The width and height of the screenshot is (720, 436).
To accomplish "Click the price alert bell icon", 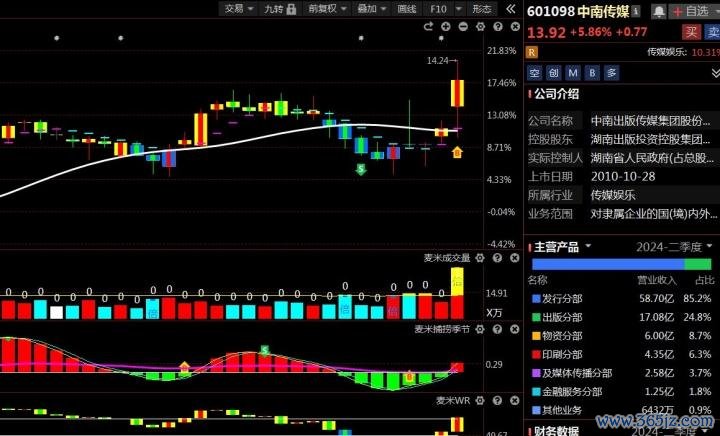I will pos(658,11).
